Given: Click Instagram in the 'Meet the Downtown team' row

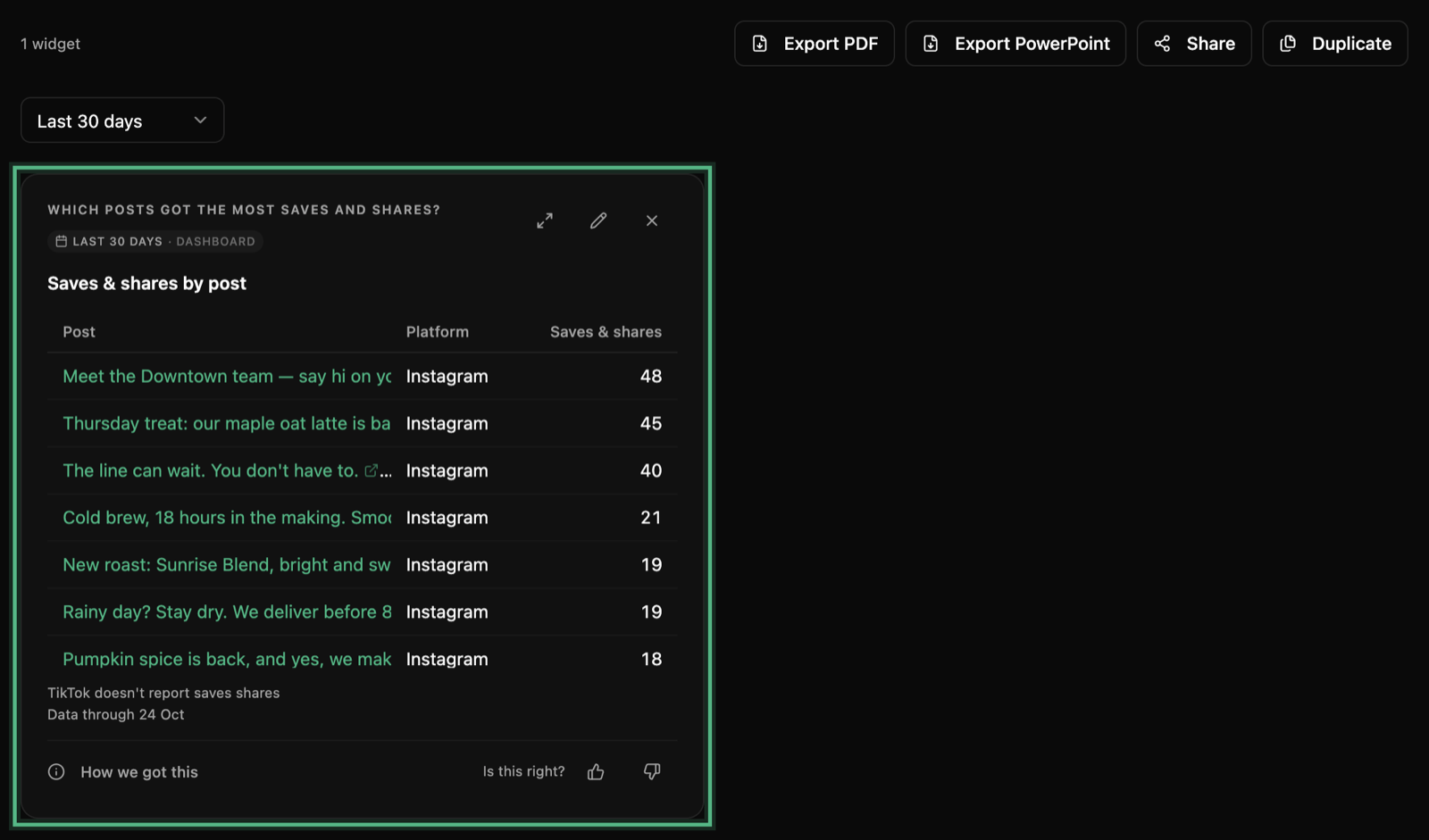Looking at the screenshot, I should tap(447, 377).
